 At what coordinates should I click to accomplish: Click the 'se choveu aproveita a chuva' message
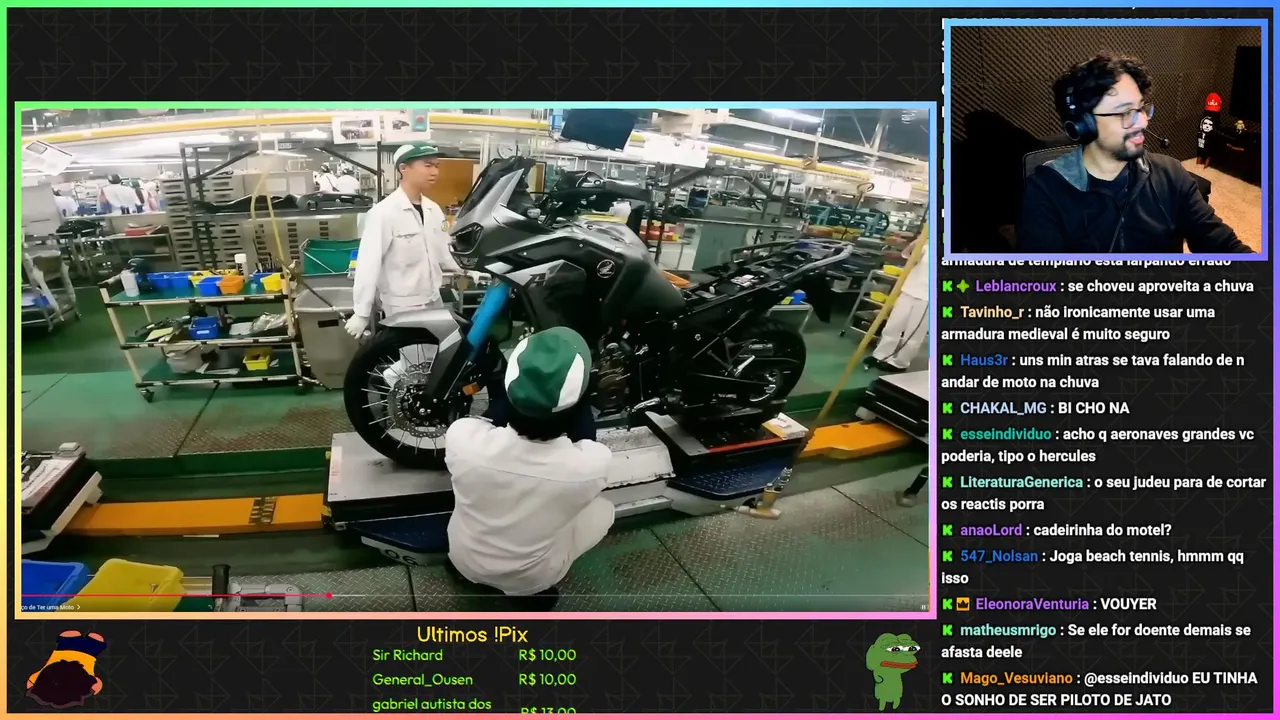pyautogui.click(x=1161, y=286)
